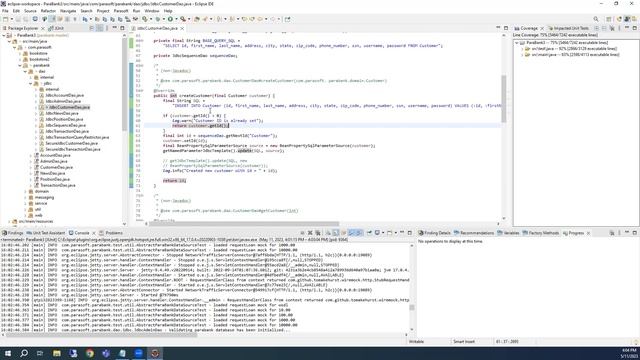Viewport: 640px width, 360px height.
Task: Launch the Debug toolbar button
Action: point(157,19)
